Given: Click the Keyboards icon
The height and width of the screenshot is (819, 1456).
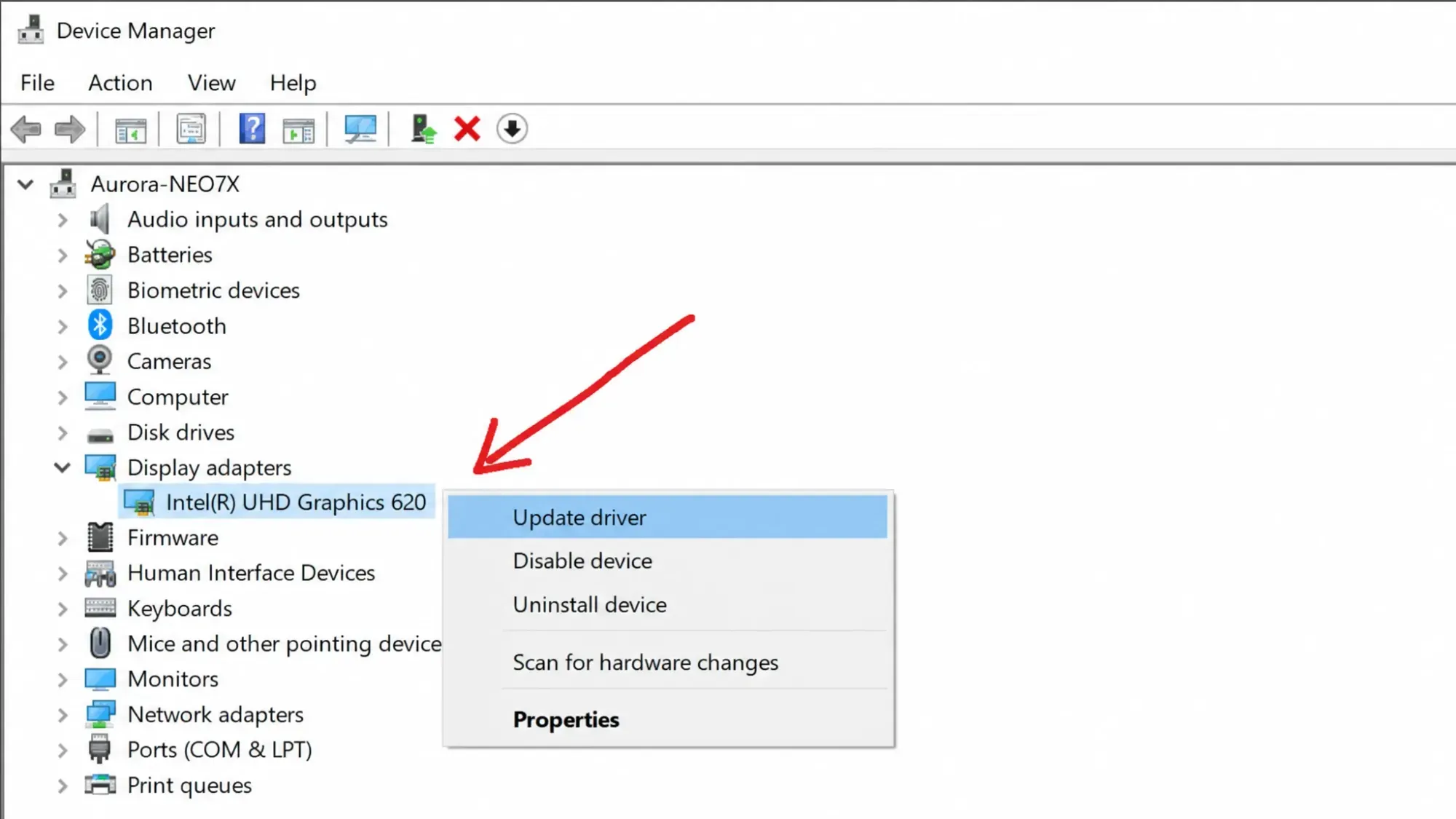Looking at the screenshot, I should [x=100, y=607].
